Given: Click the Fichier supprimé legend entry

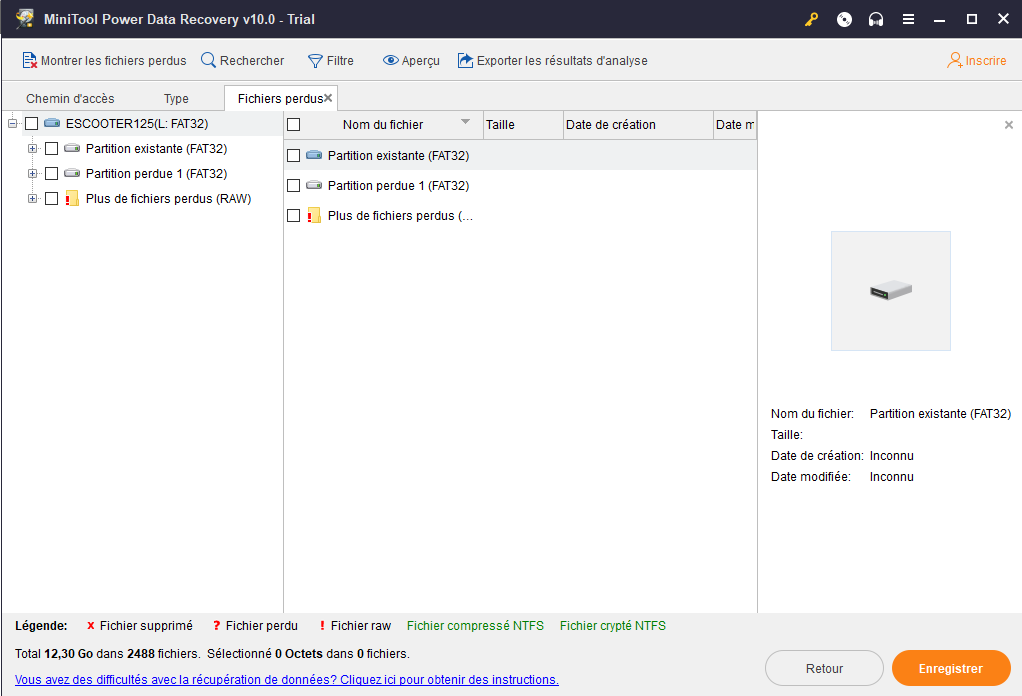Looking at the screenshot, I should click(139, 626).
